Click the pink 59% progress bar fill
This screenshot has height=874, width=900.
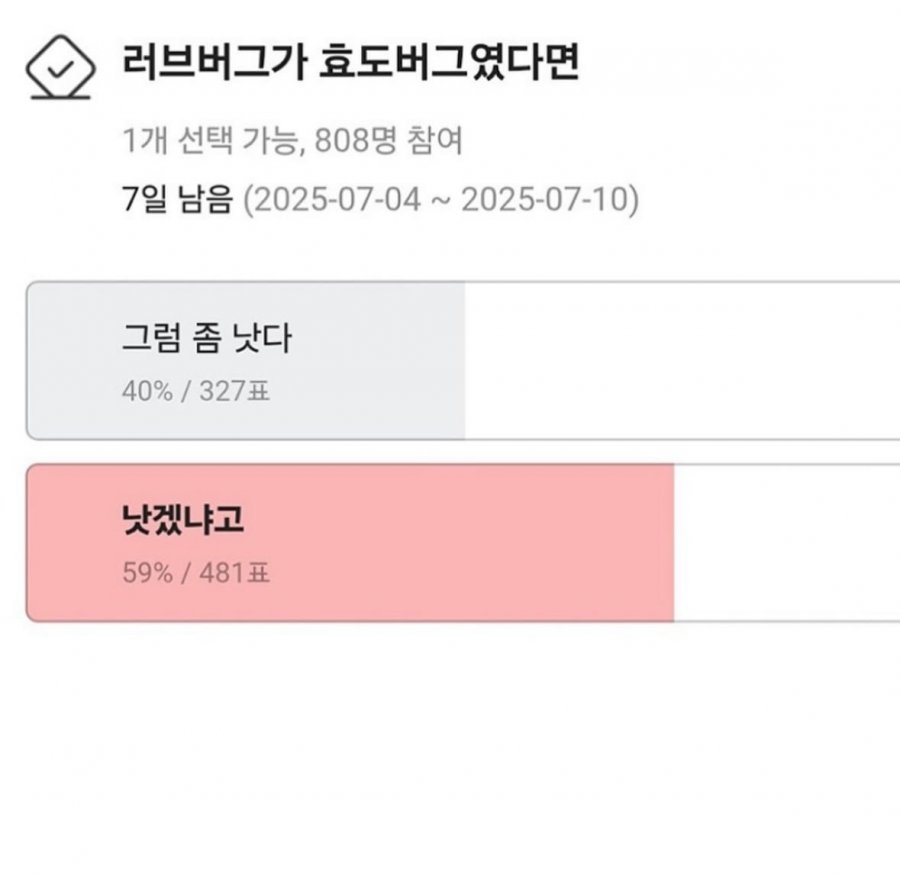350,543
